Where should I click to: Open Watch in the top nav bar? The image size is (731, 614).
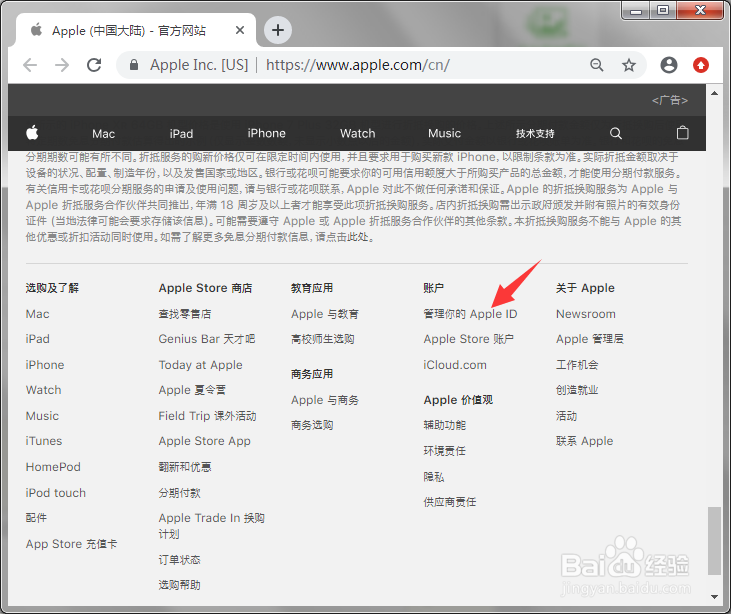(358, 133)
